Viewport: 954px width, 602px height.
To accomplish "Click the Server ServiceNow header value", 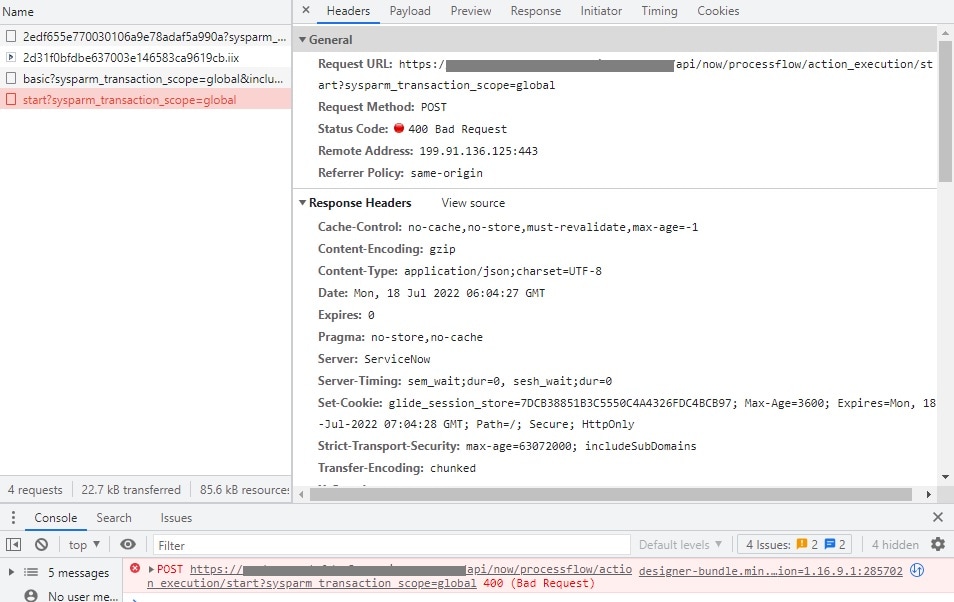I will 397,359.
